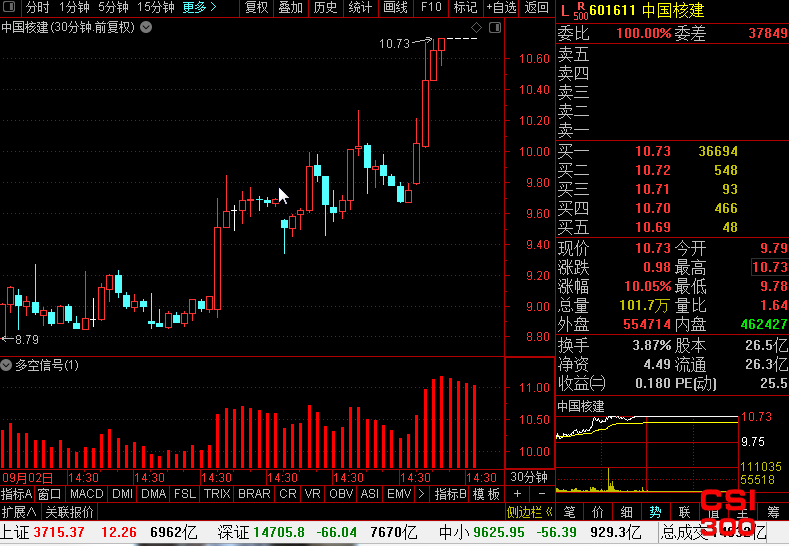Select the VR indicator

tap(312, 494)
